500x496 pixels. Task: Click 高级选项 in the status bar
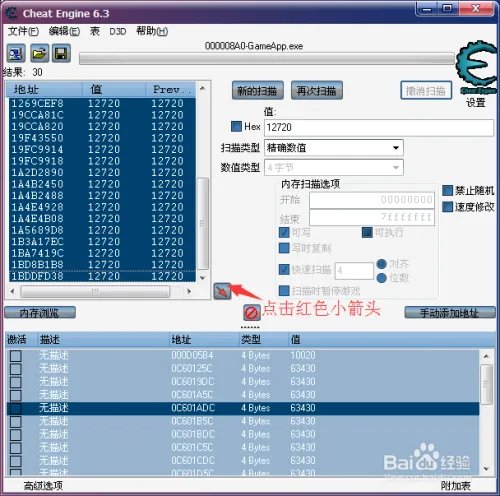(43, 486)
